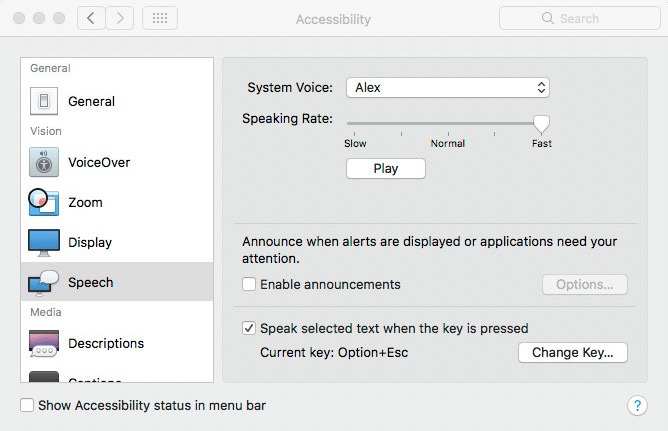Click the Change Key button
This screenshot has width=668, height=431.
(x=572, y=353)
